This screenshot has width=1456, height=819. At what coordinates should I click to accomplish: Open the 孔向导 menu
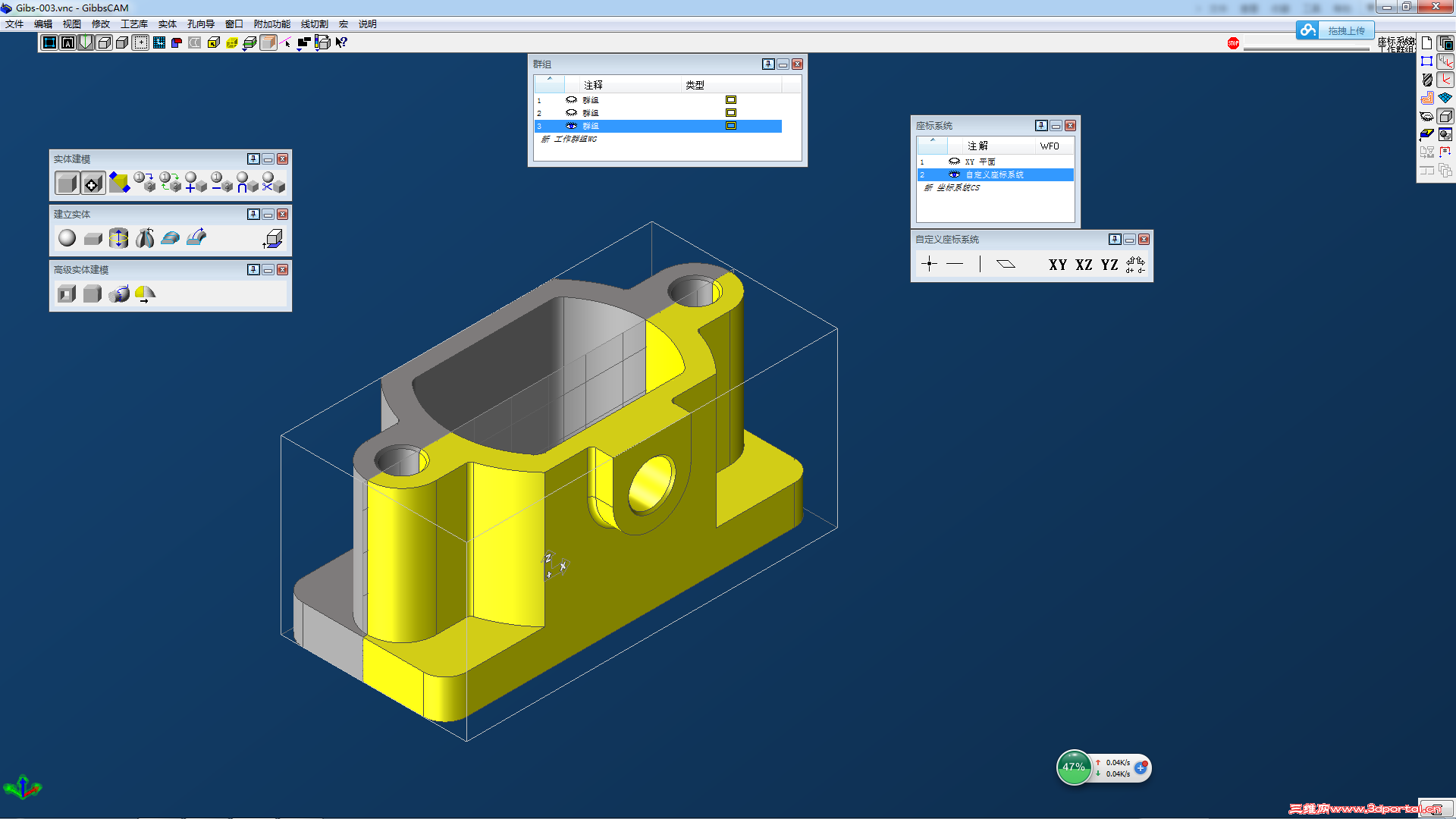(x=201, y=24)
